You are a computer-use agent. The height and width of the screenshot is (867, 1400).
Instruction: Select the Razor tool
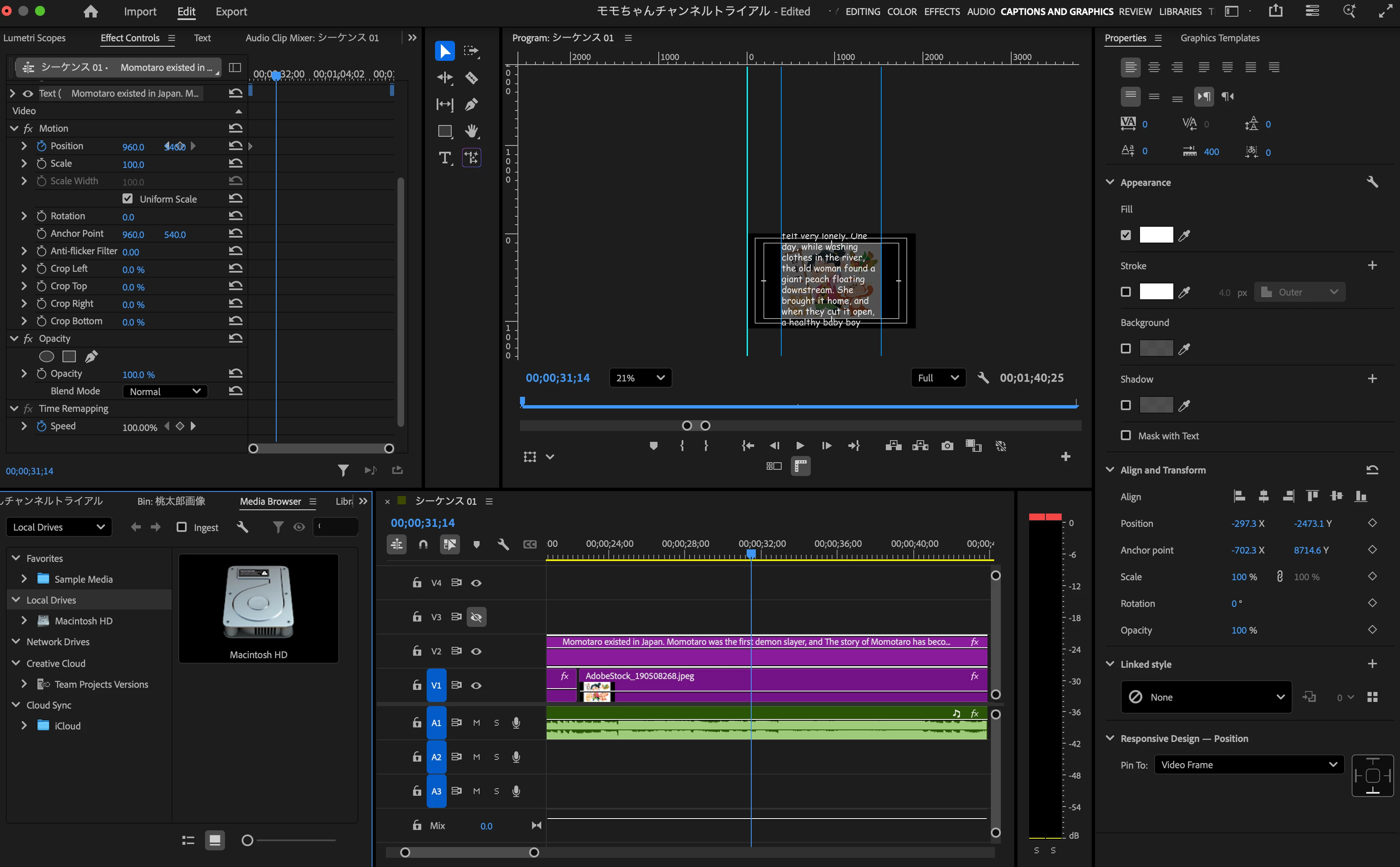click(x=471, y=78)
